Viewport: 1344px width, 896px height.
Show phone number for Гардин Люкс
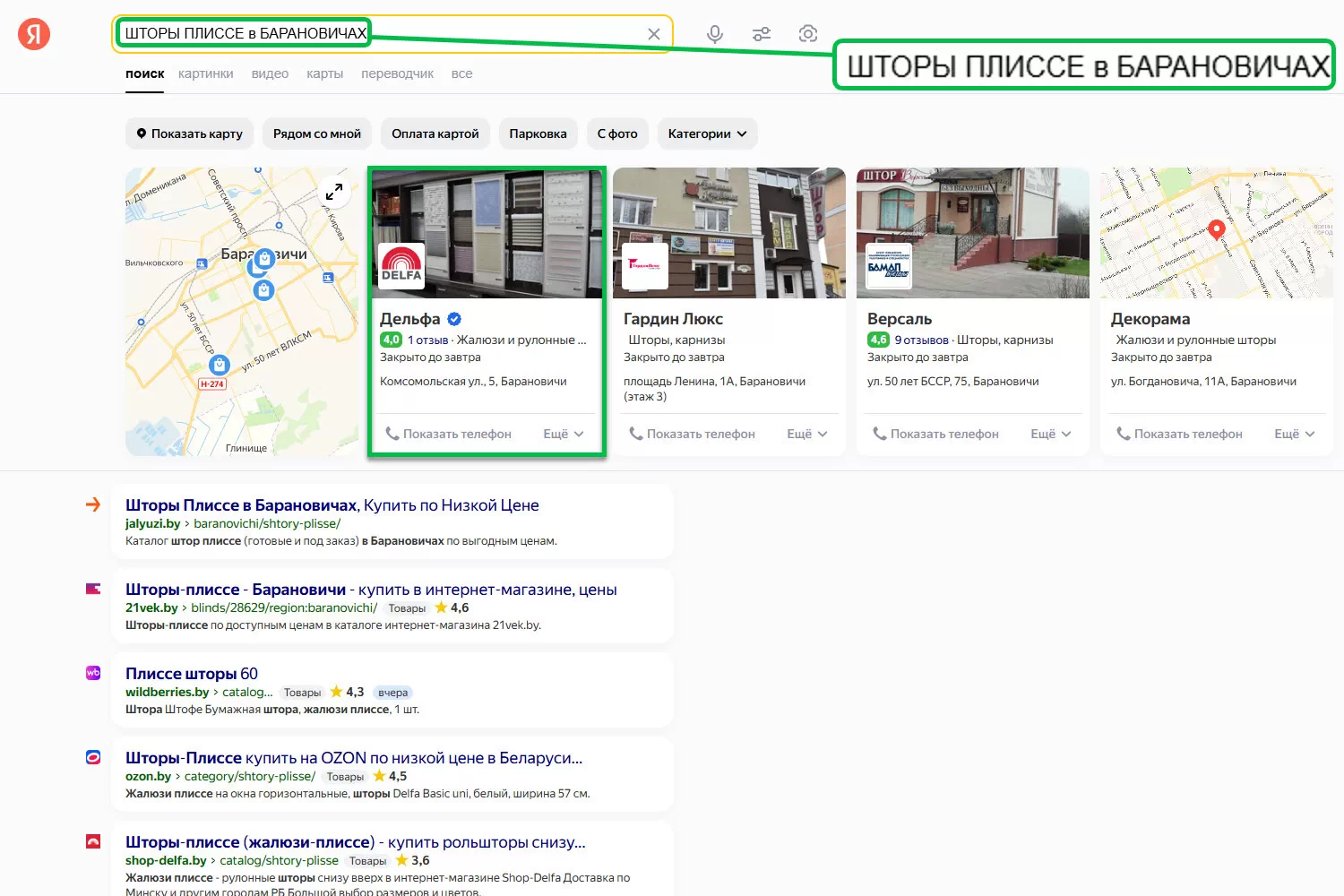coord(692,434)
